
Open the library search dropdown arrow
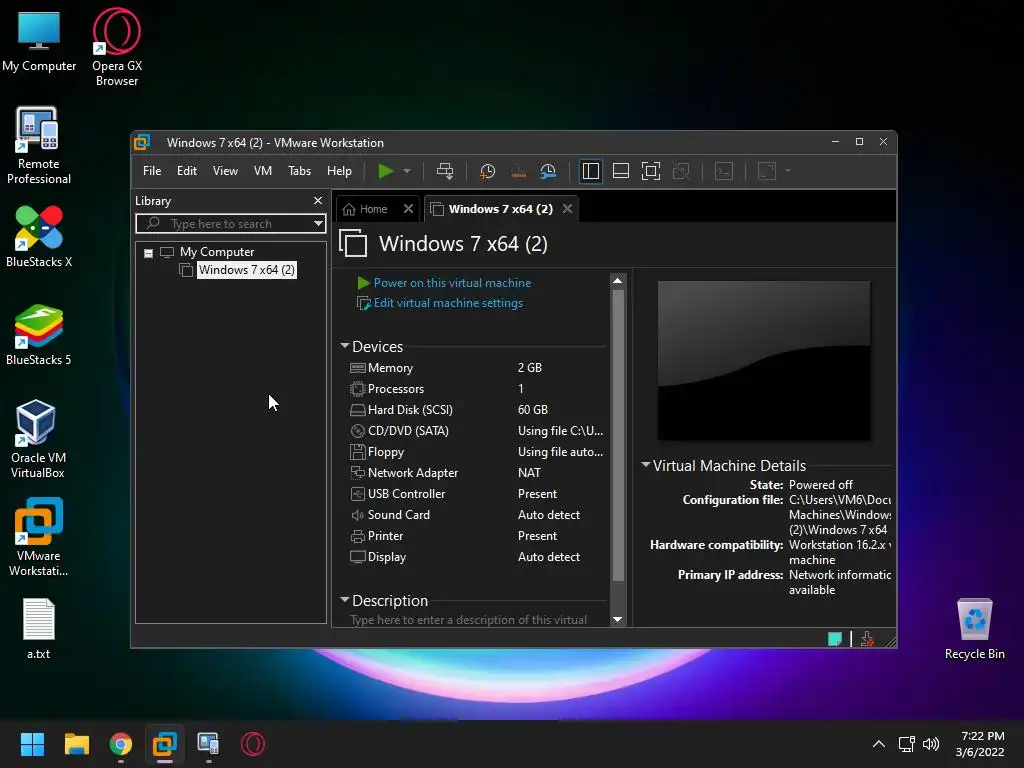pos(318,224)
